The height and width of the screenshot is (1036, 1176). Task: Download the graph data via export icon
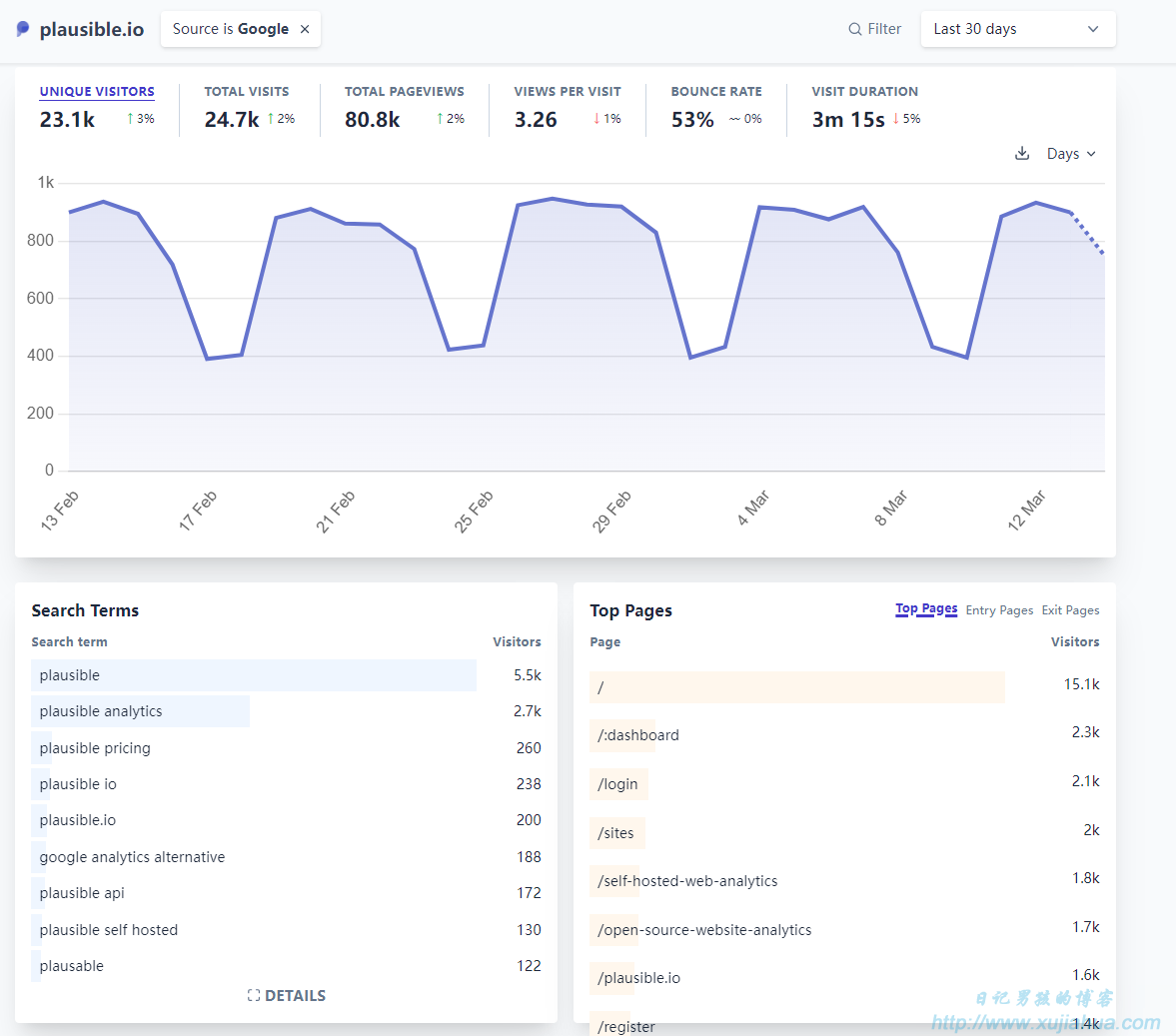(1021, 154)
